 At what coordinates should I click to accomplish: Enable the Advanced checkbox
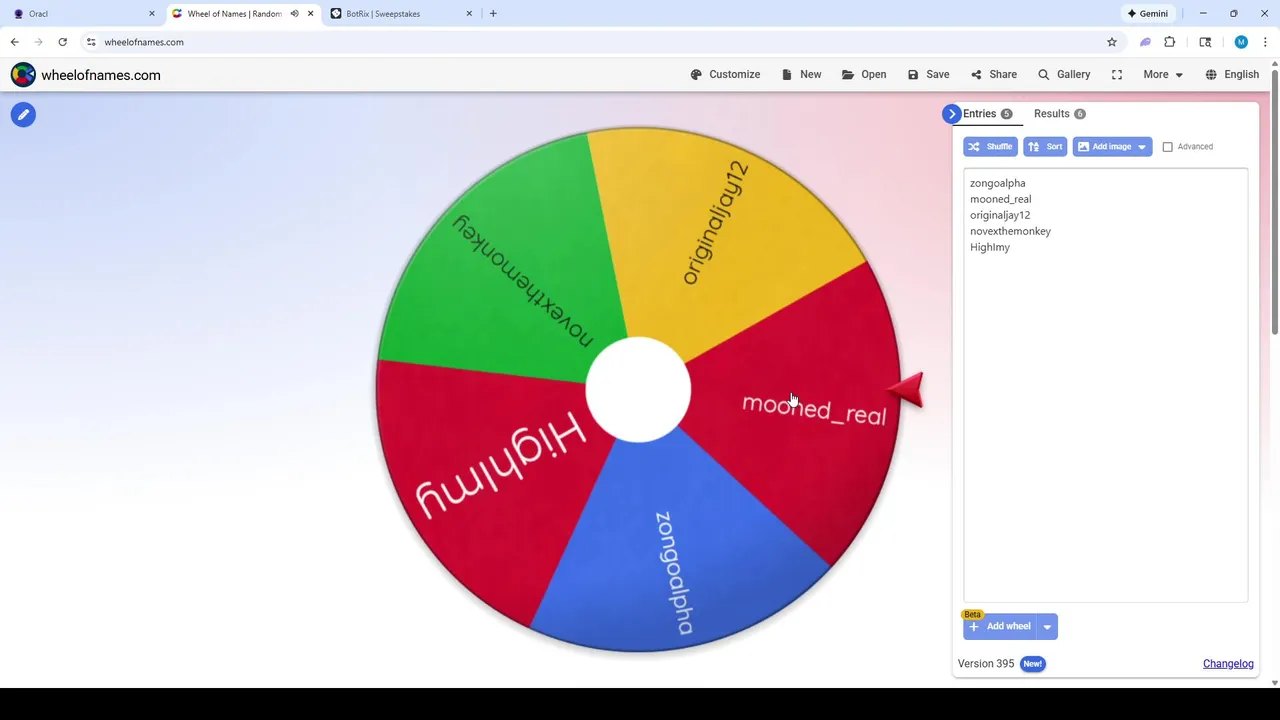[x=1167, y=147]
